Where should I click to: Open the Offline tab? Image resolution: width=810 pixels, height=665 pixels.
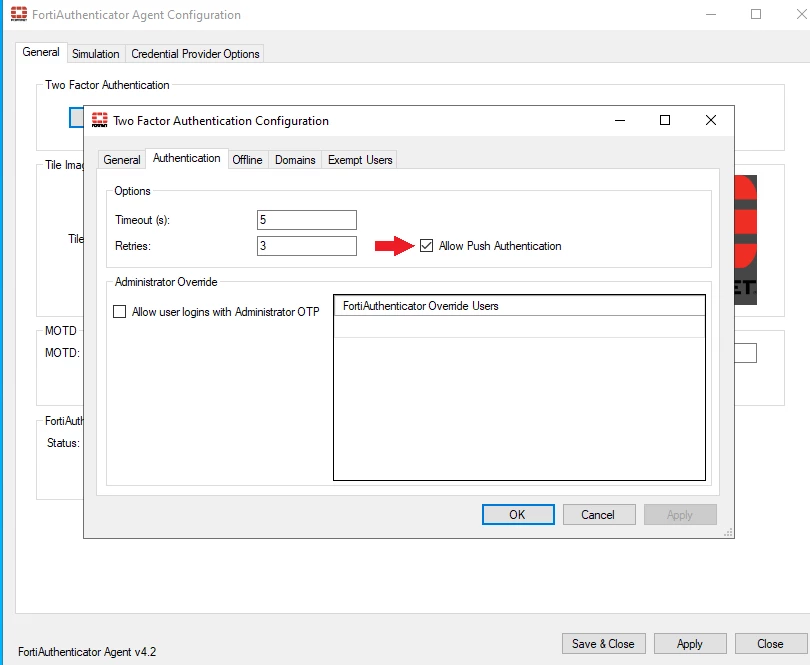247,160
